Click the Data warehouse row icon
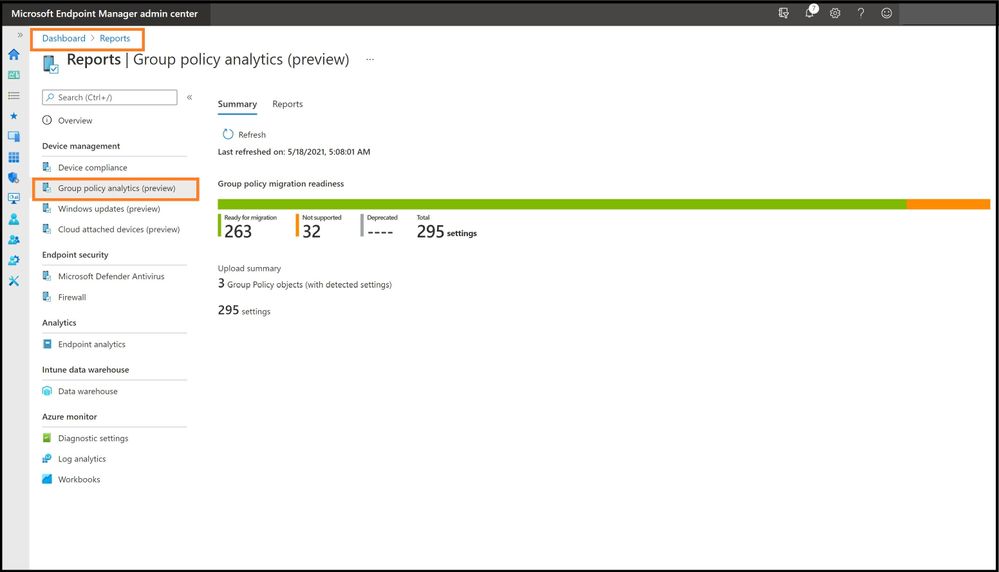 point(47,391)
